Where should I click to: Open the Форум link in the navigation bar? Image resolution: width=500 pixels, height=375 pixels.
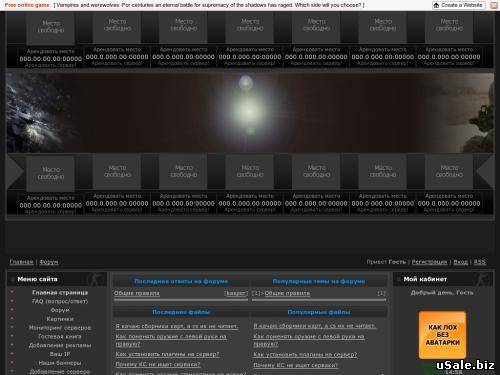(49, 262)
